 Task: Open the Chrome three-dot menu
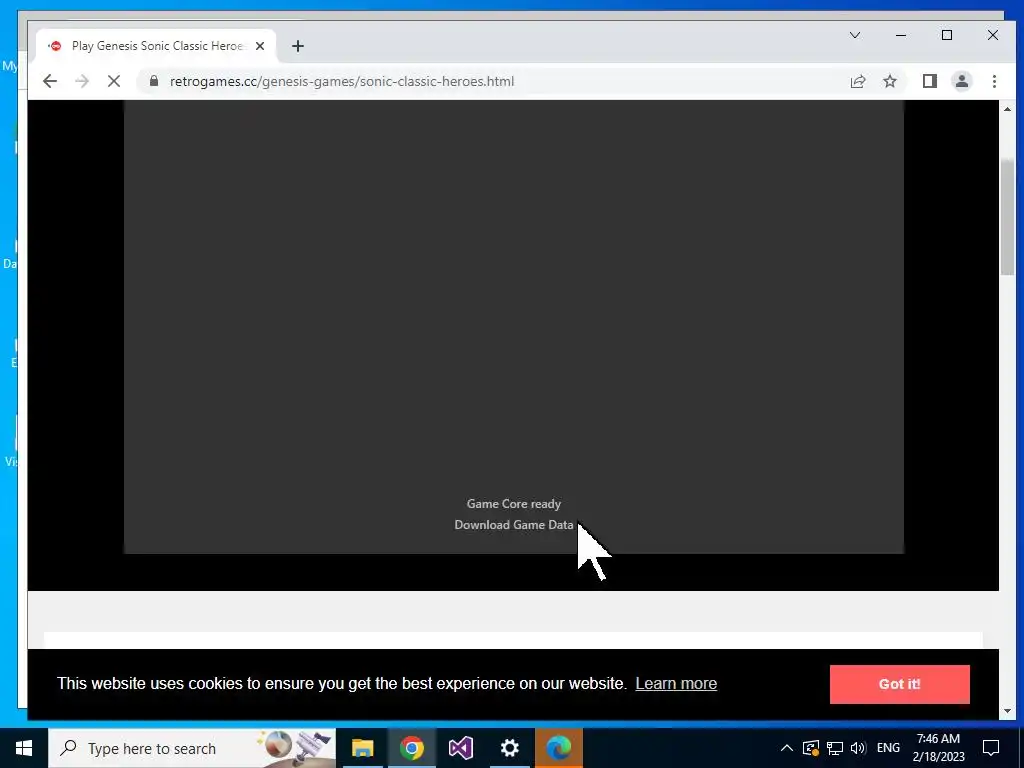pyautogui.click(x=994, y=81)
